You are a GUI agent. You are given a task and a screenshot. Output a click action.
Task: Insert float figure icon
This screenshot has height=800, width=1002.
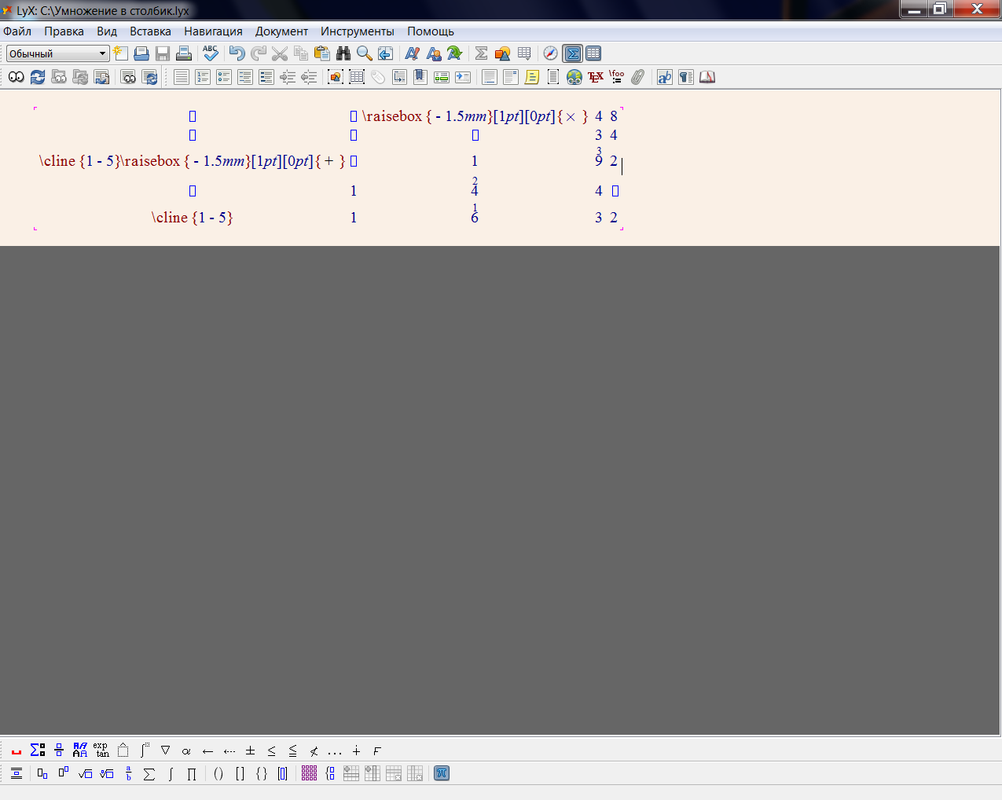[335, 77]
